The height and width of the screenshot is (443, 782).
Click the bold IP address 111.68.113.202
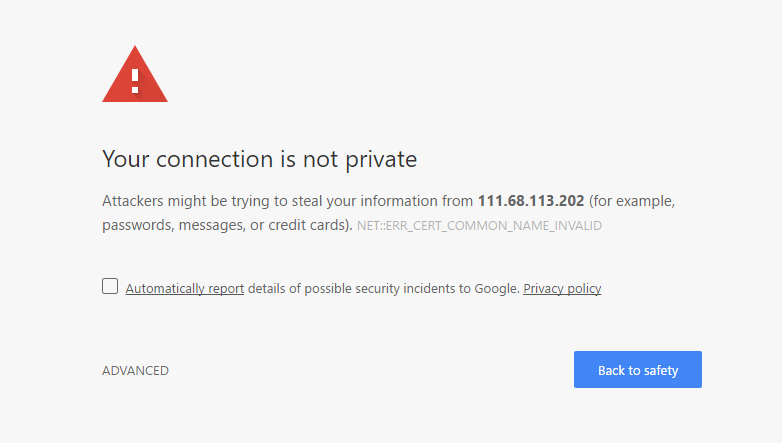point(531,201)
